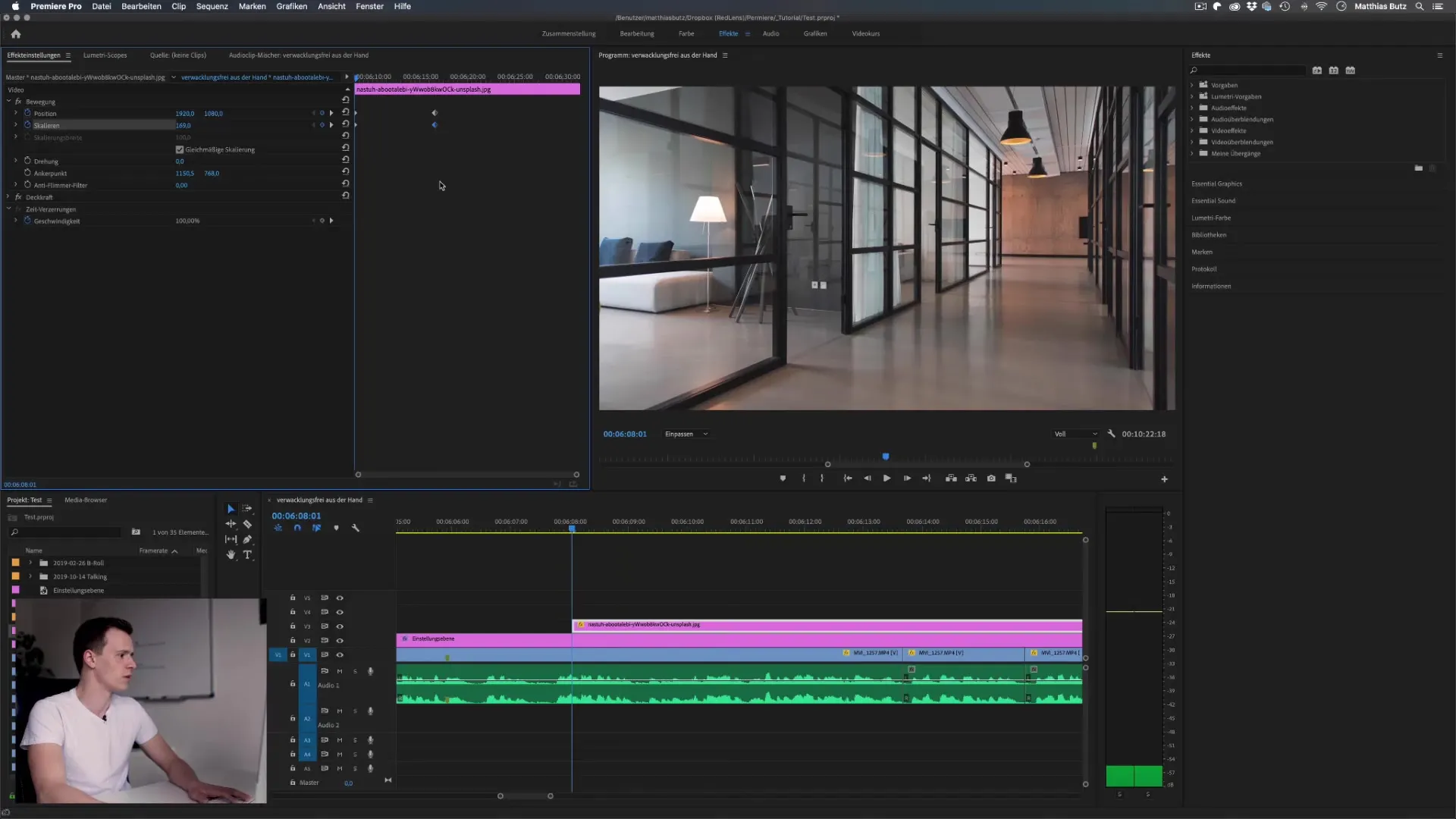1456x819 pixels.
Task: Toggle V2 track output eye
Action: point(340,641)
